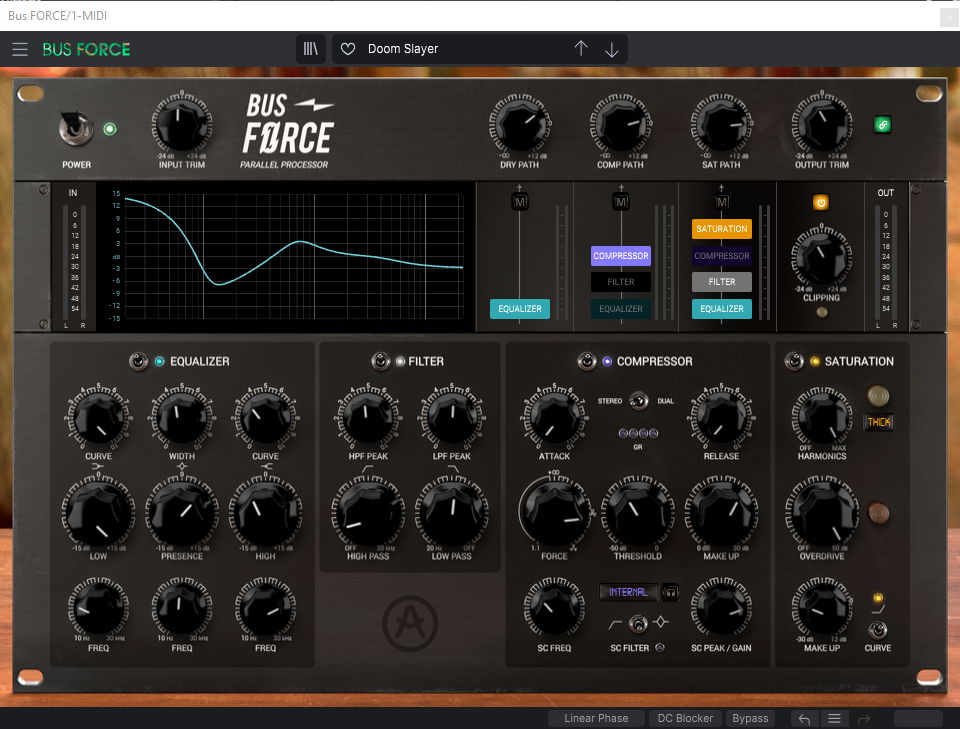Open the Internal sidechain source selector
Image resolution: width=960 pixels, height=729 pixels.
[628, 592]
